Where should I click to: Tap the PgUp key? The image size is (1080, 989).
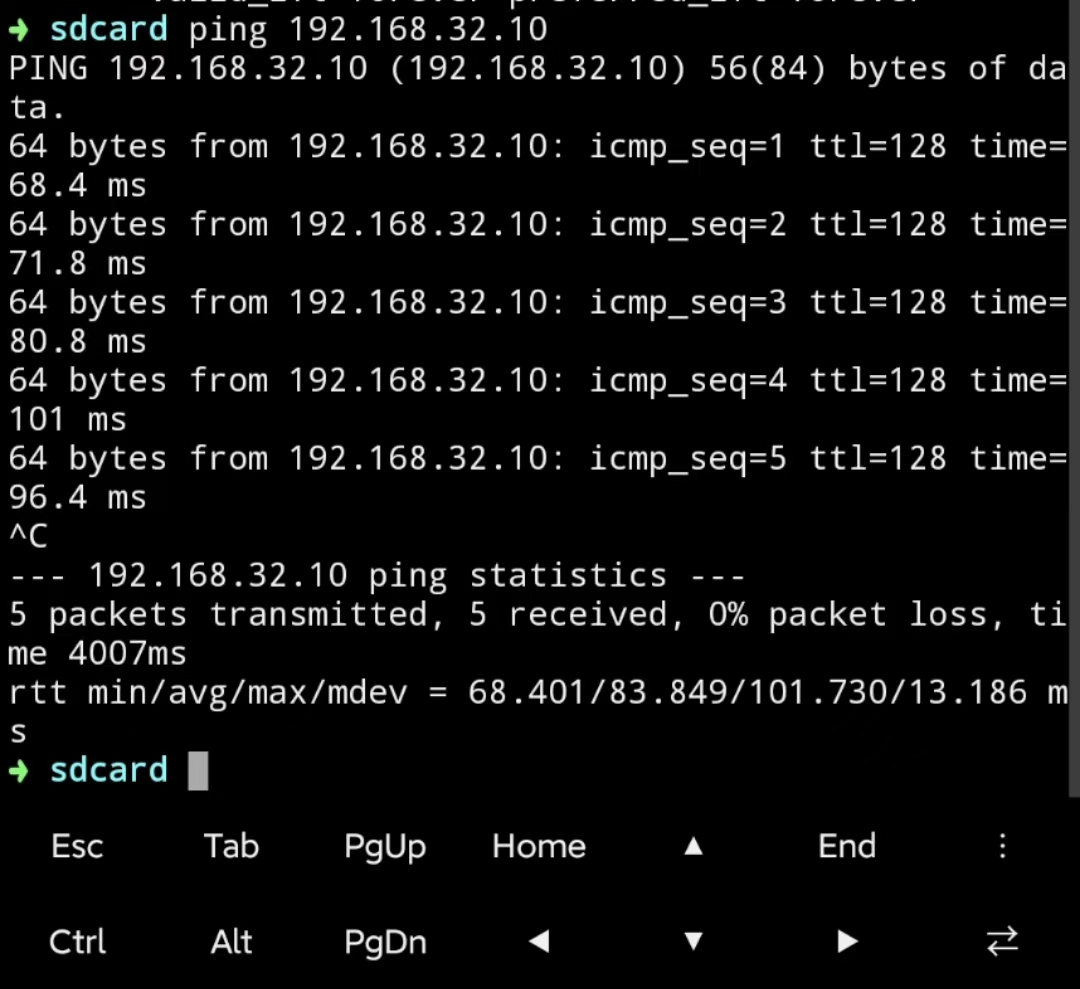point(385,847)
